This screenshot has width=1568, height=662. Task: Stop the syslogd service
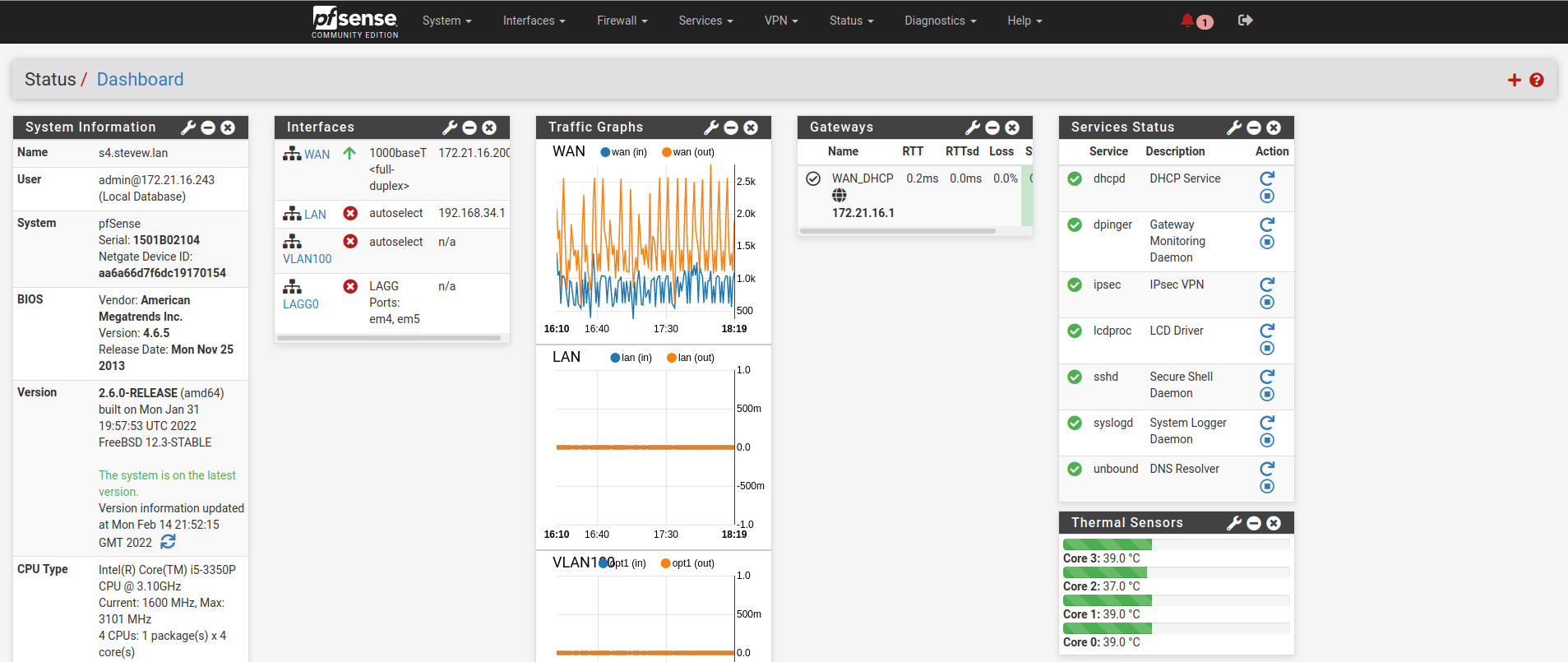[1267, 440]
